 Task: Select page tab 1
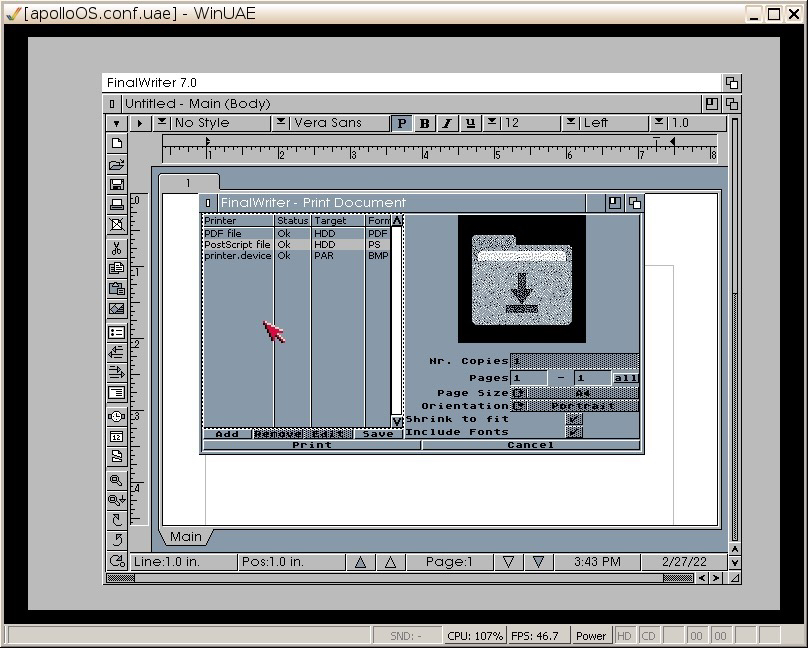(x=189, y=183)
